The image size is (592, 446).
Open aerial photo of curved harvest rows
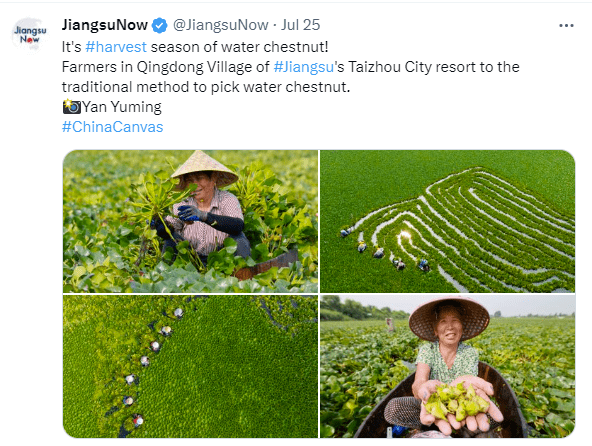pyautogui.click(x=447, y=221)
